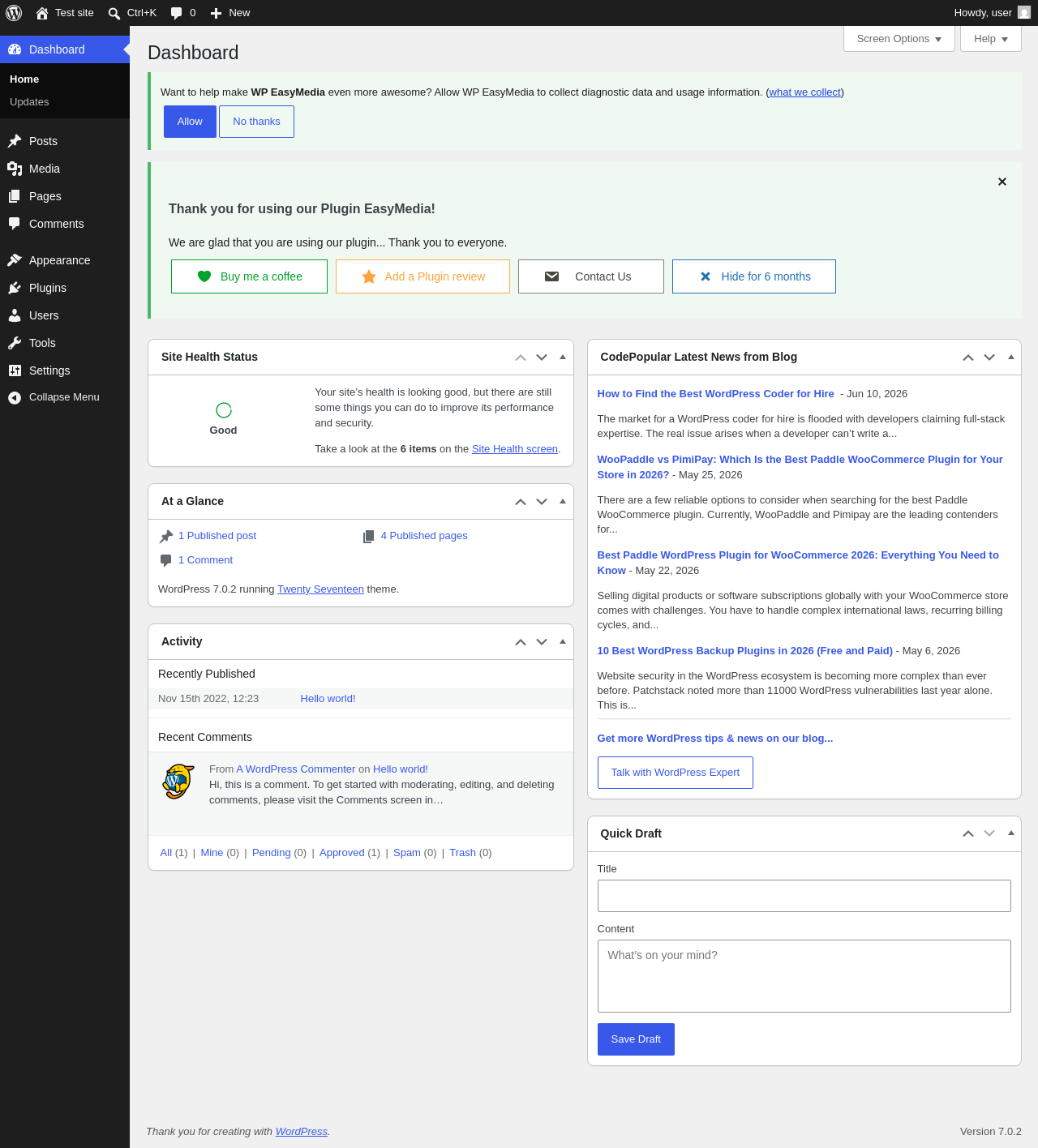Expand the Screen Options dropdown
This screenshot has height=1148, width=1038.
(899, 39)
